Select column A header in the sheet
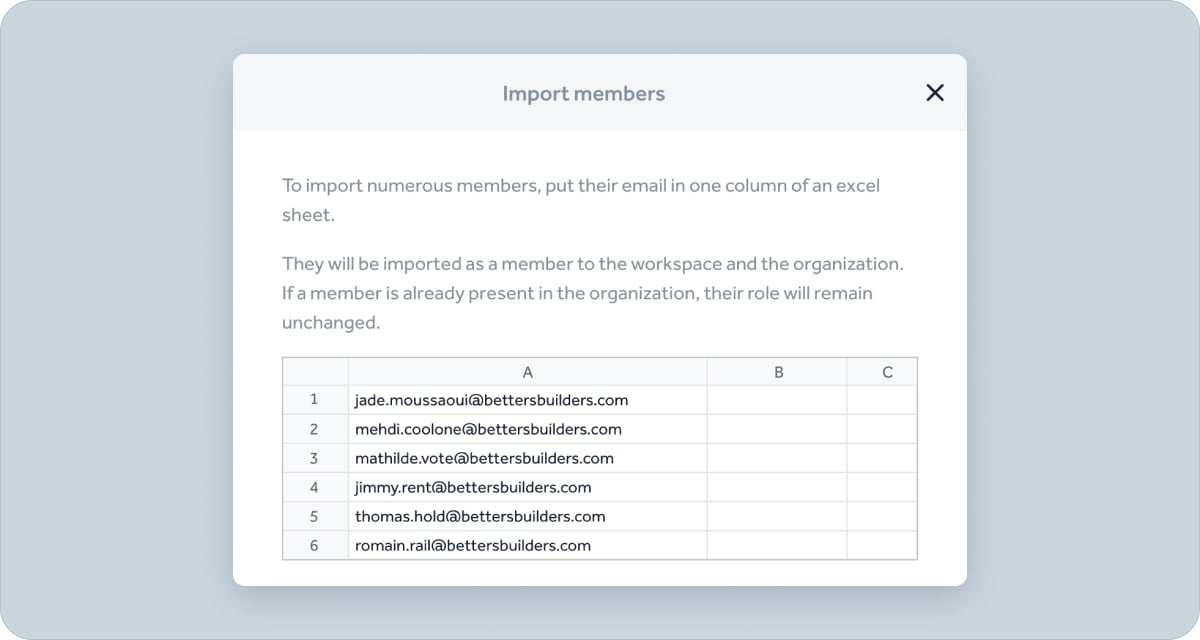Image resolution: width=1200 pixels, height=640 pixels. click(527, 372)
